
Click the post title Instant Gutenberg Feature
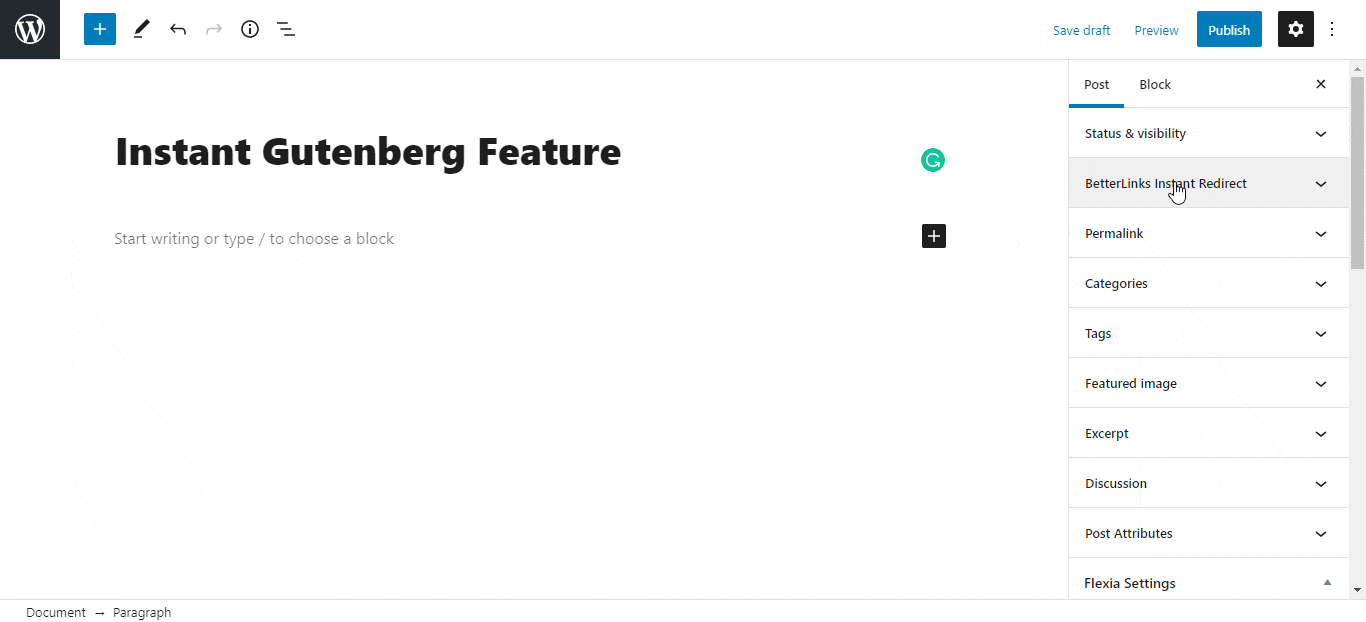click(x=368, y=152)
